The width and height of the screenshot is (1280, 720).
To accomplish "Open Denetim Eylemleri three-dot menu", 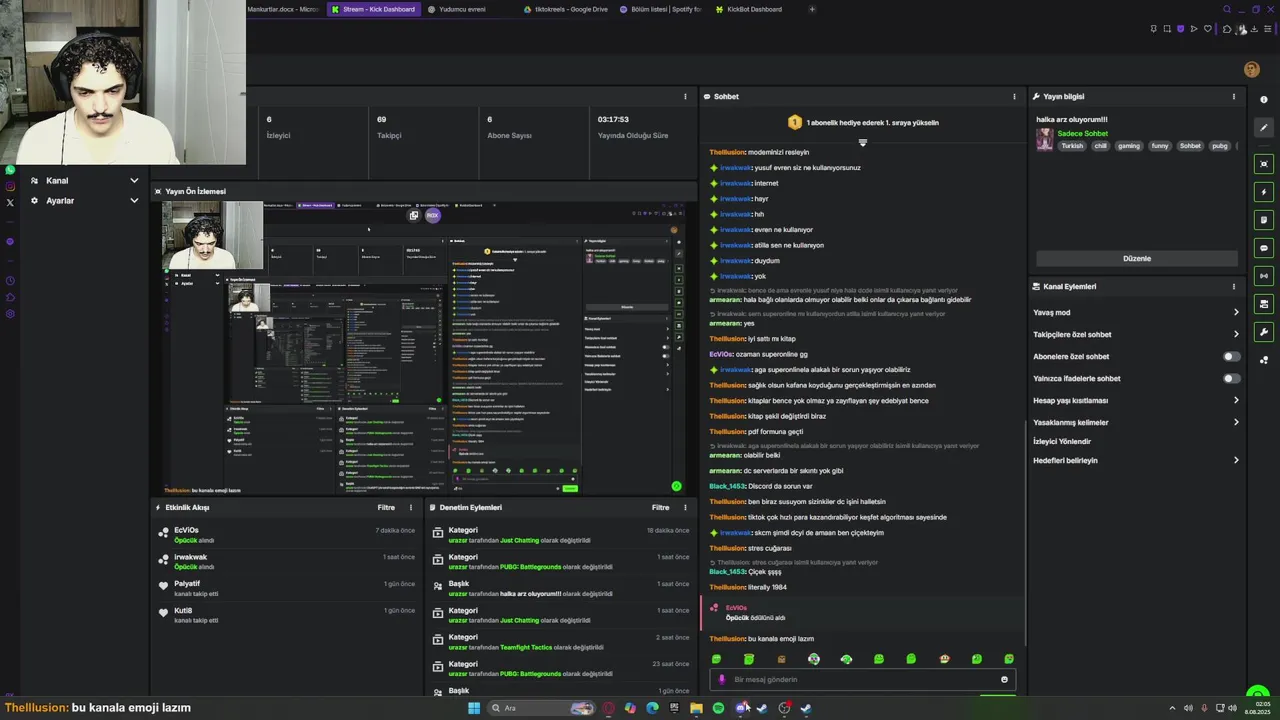I will pyautogui.click(x=685, y=507).
